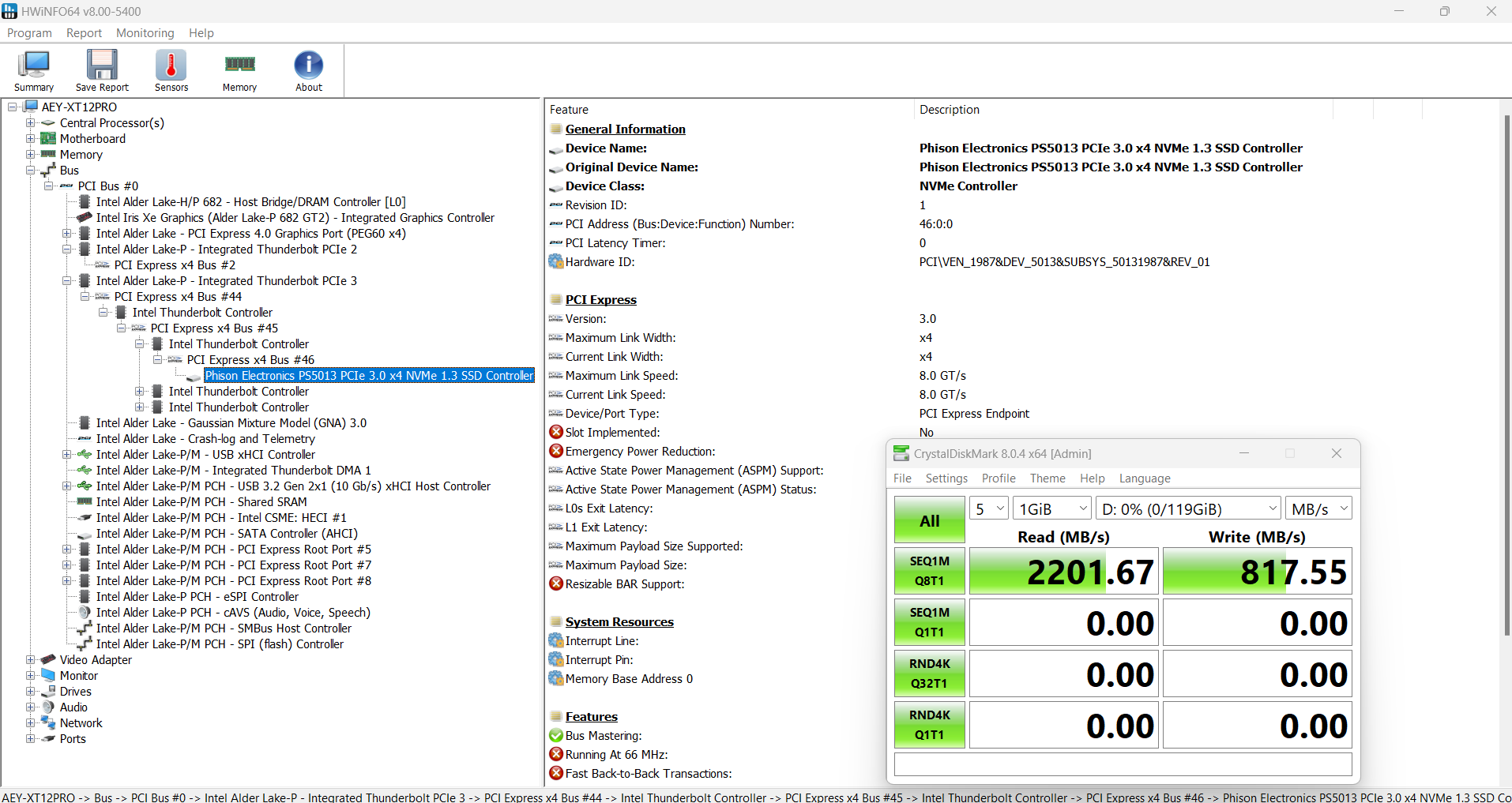Open the test count dropdown showing 5

tap(991, 509)
